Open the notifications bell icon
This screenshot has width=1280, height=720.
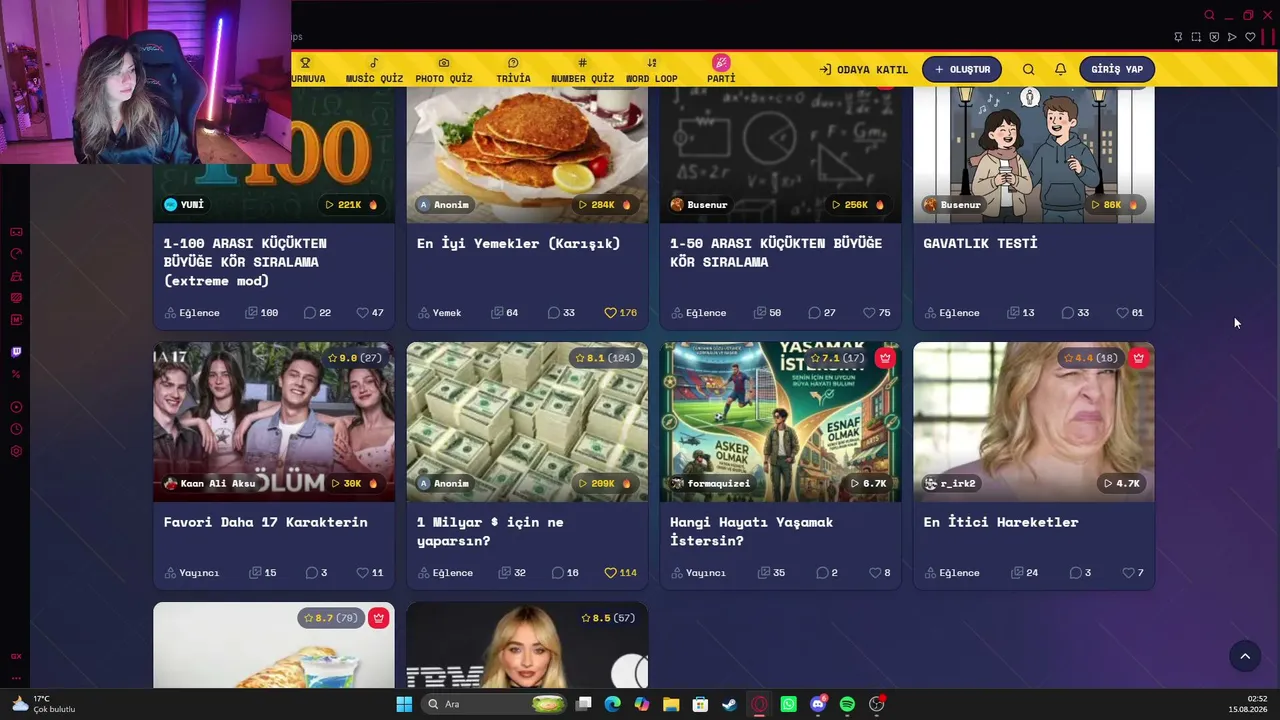pyautogui.click(x=1060, y=69)
